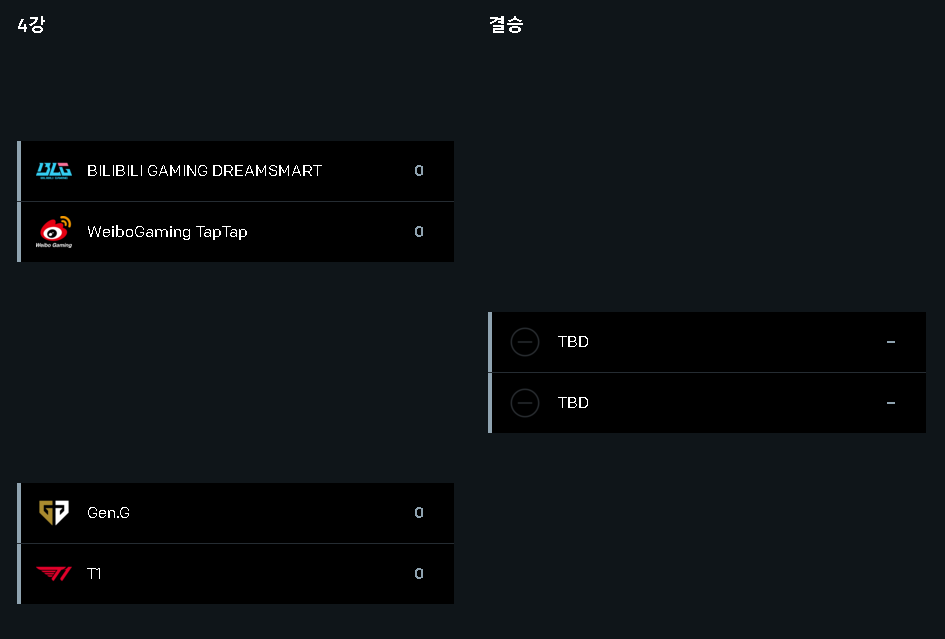Click the T1 score value
Viewport: 945px width, 639px height.
(419, 573)
